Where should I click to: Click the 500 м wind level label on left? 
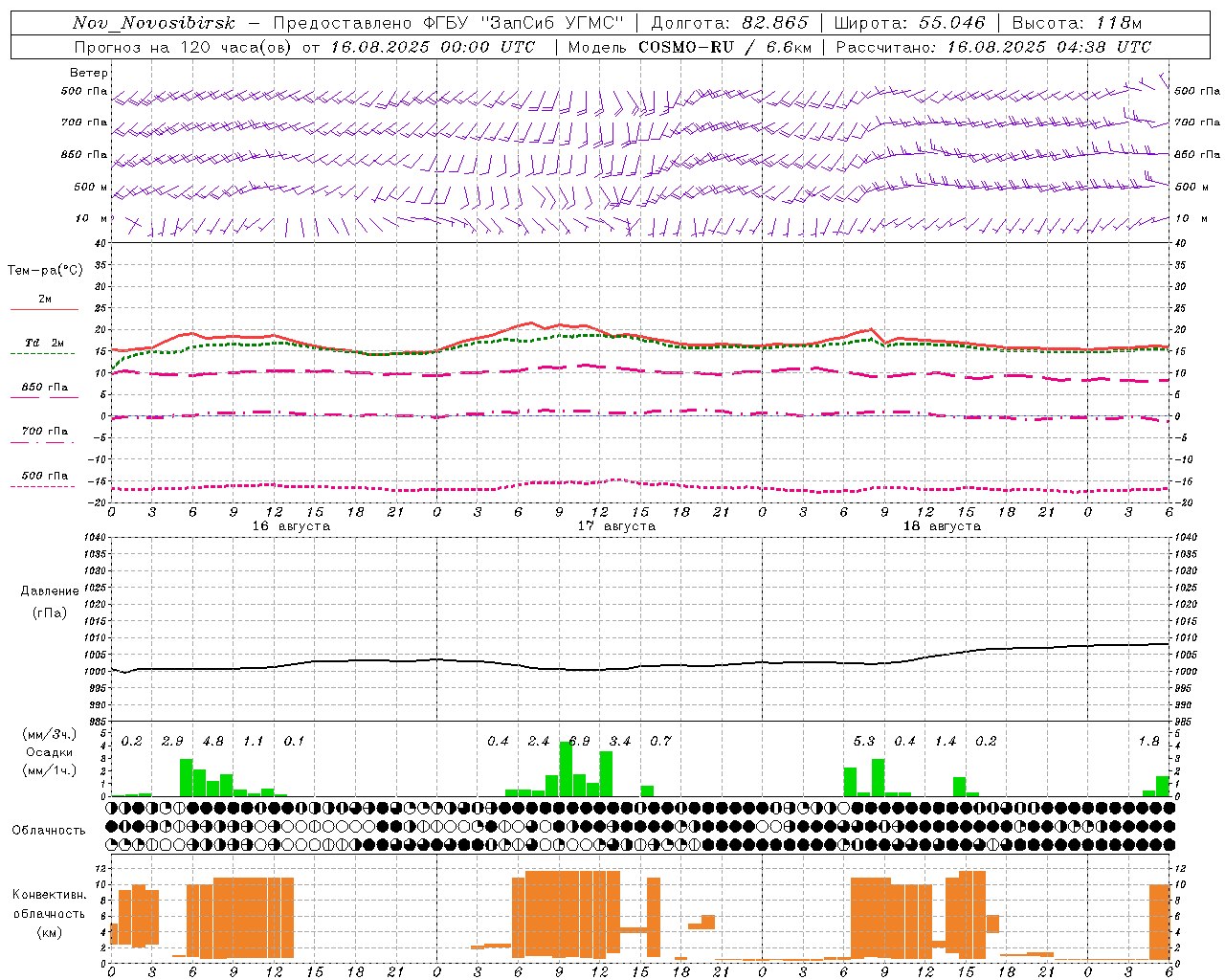91,187
